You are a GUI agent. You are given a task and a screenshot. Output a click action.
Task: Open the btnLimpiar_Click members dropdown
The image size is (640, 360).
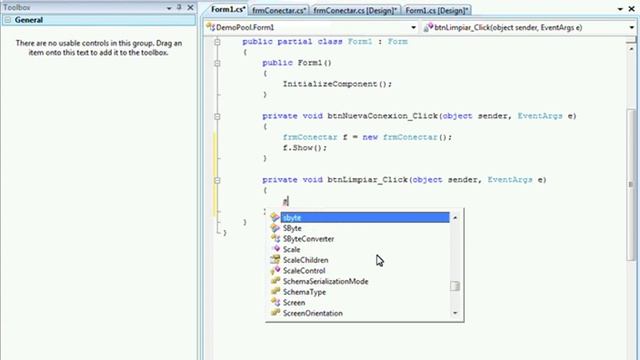(631, 27)
